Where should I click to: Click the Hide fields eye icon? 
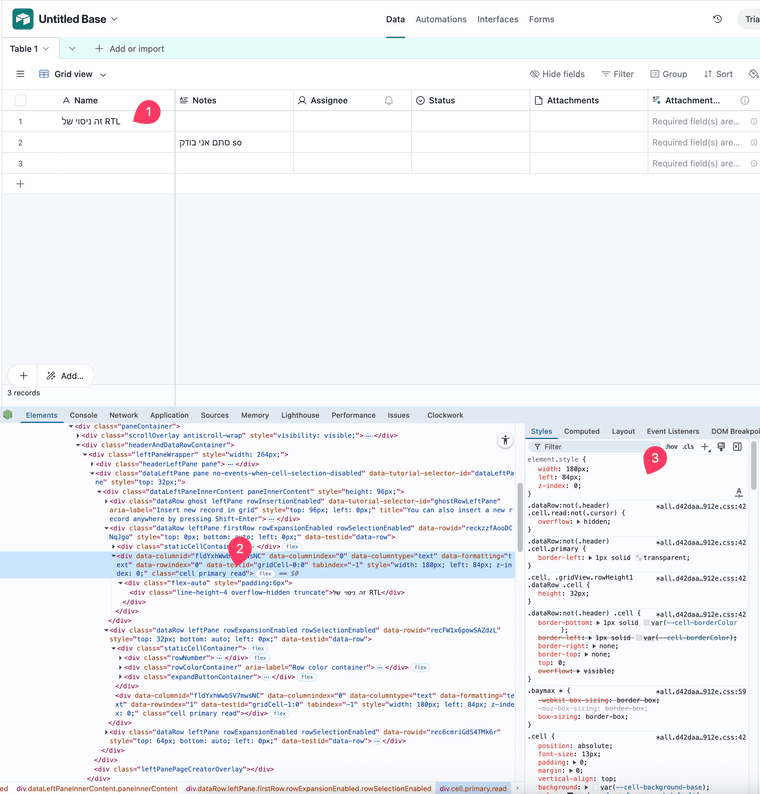(x=535, y=74)
